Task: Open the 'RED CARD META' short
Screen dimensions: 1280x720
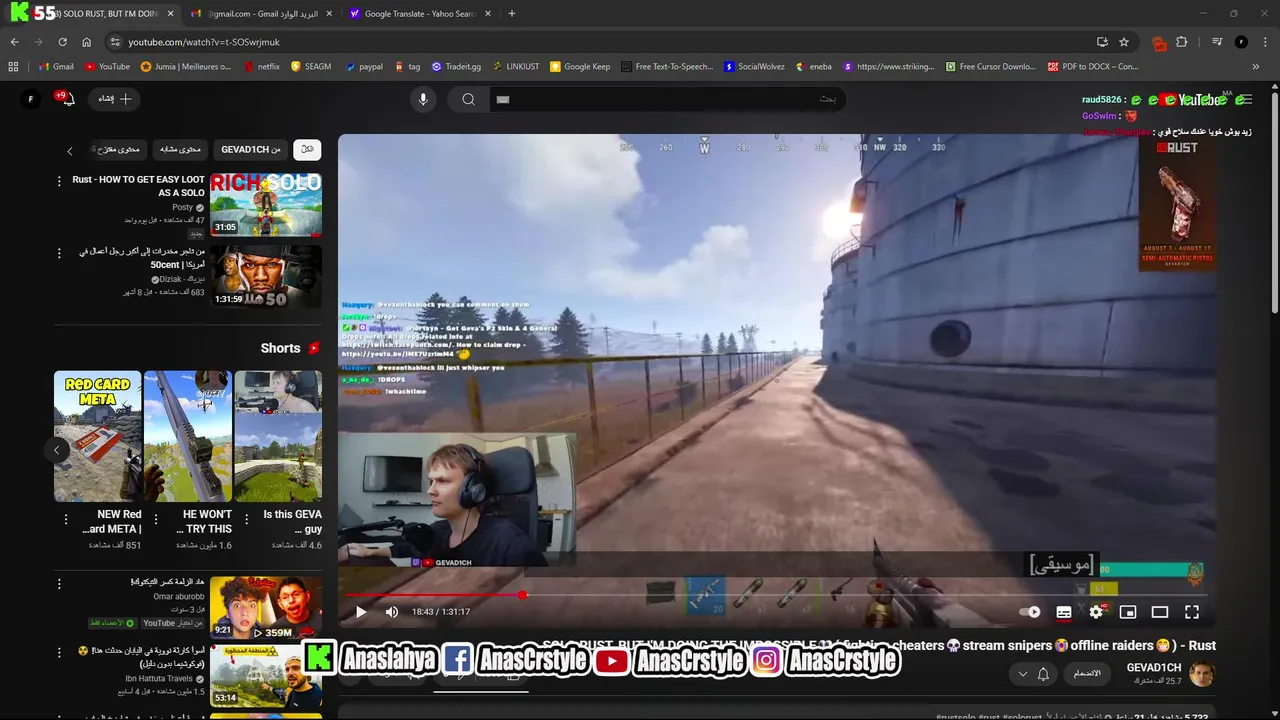Action: (98, 436)
